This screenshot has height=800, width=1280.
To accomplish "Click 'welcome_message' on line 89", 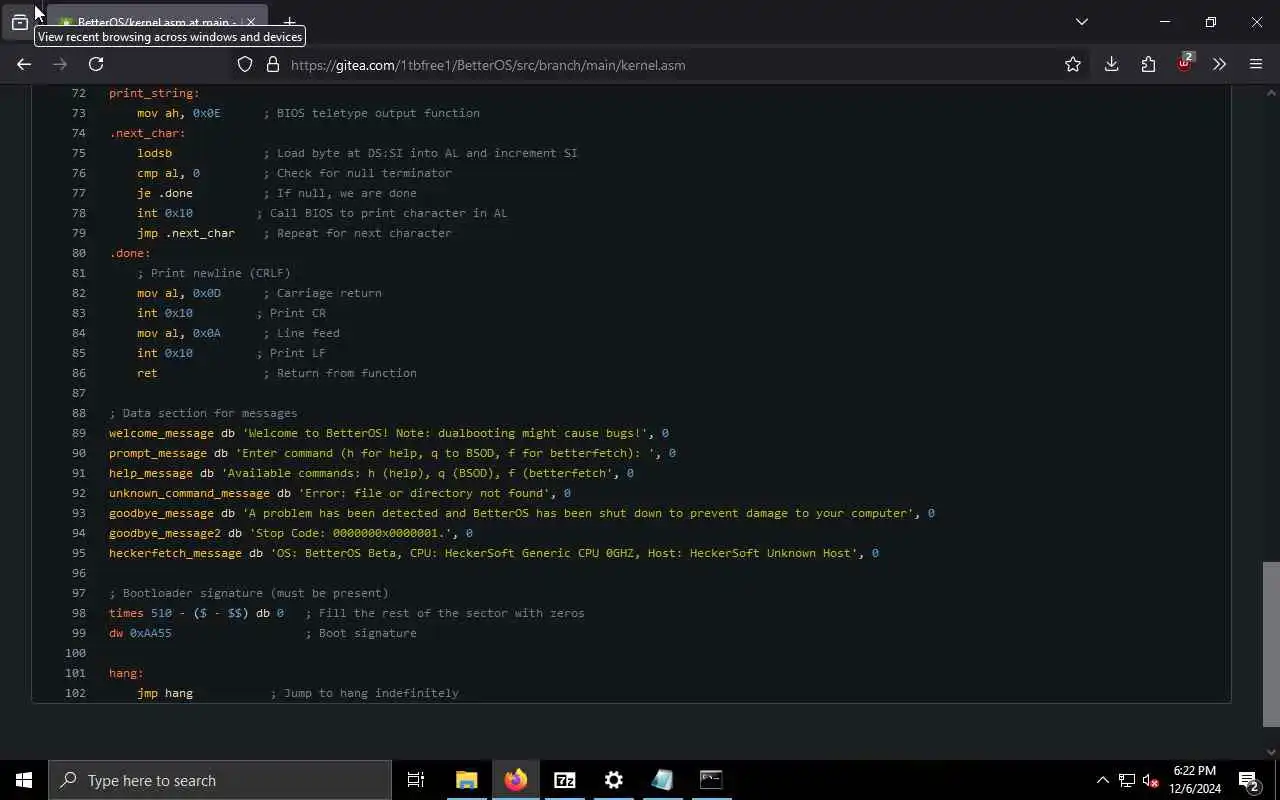I will 161,433.
